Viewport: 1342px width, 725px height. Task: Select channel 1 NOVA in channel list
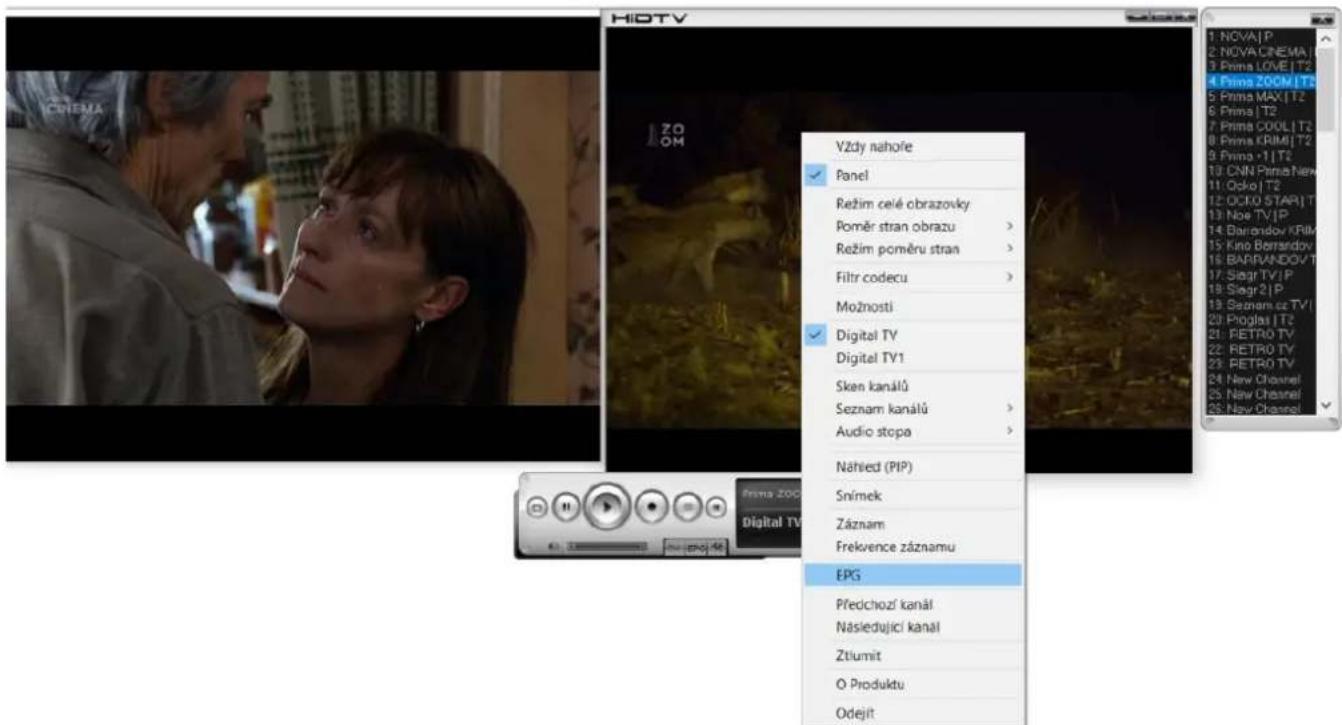tap(1260, 36)
